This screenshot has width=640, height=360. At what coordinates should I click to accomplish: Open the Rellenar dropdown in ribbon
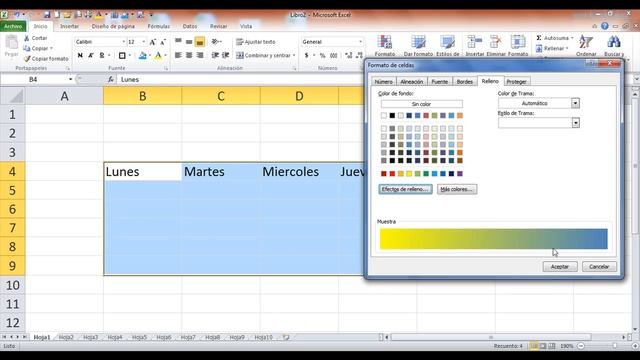pyautogui.click(x=567, y=49)
